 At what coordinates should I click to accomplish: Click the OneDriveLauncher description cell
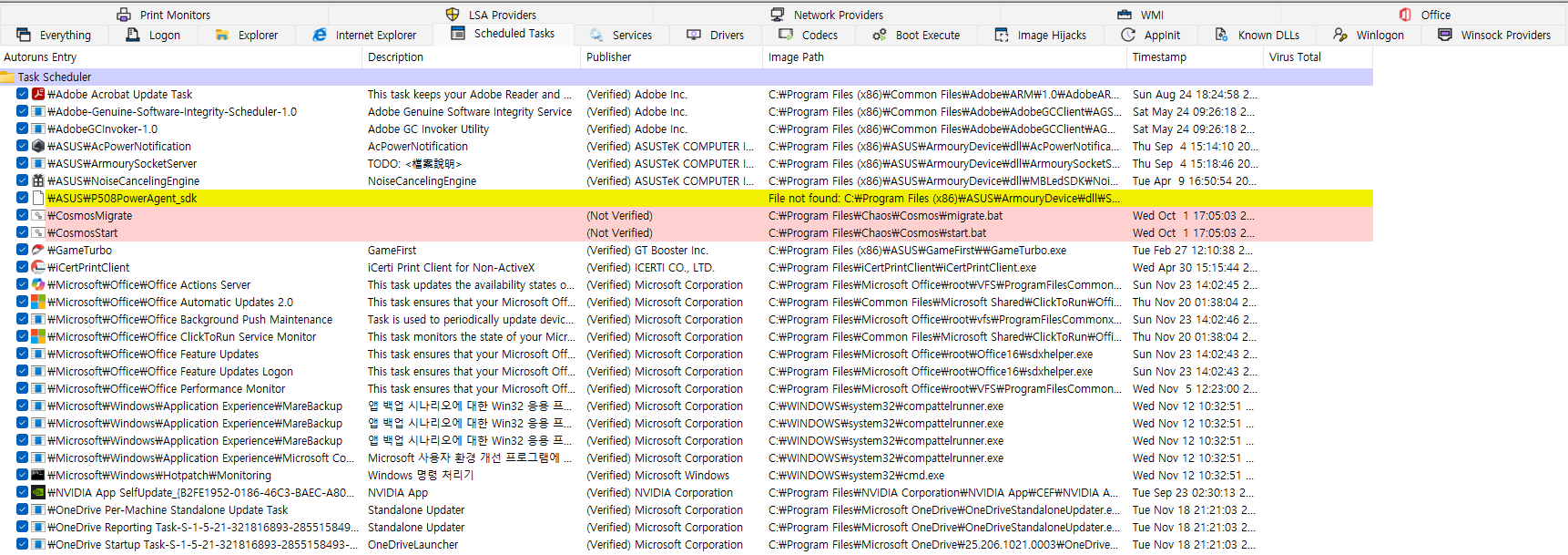click(x=413, y=545)
